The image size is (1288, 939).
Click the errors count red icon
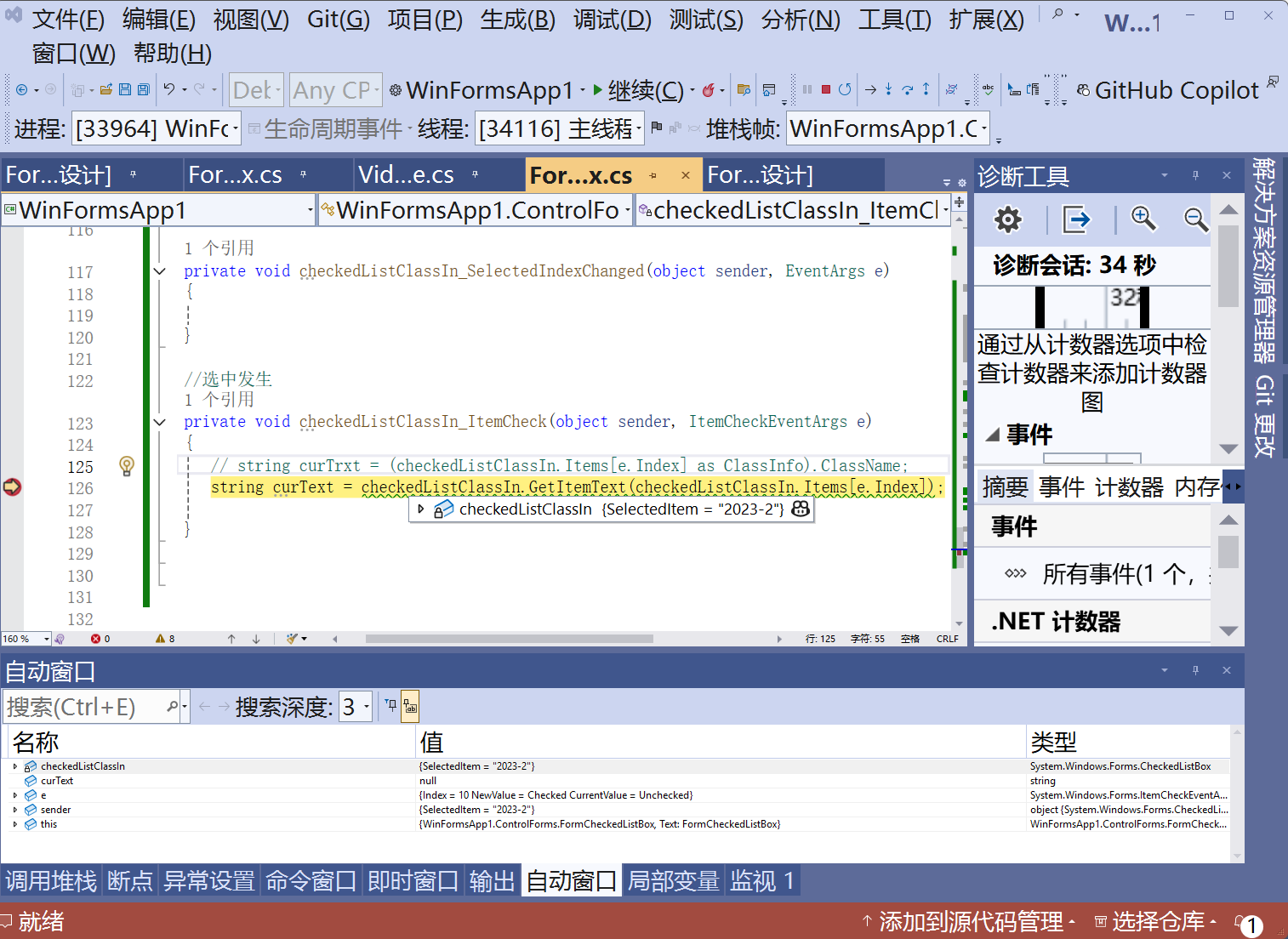pyautogui.click(x=95, y=639)
